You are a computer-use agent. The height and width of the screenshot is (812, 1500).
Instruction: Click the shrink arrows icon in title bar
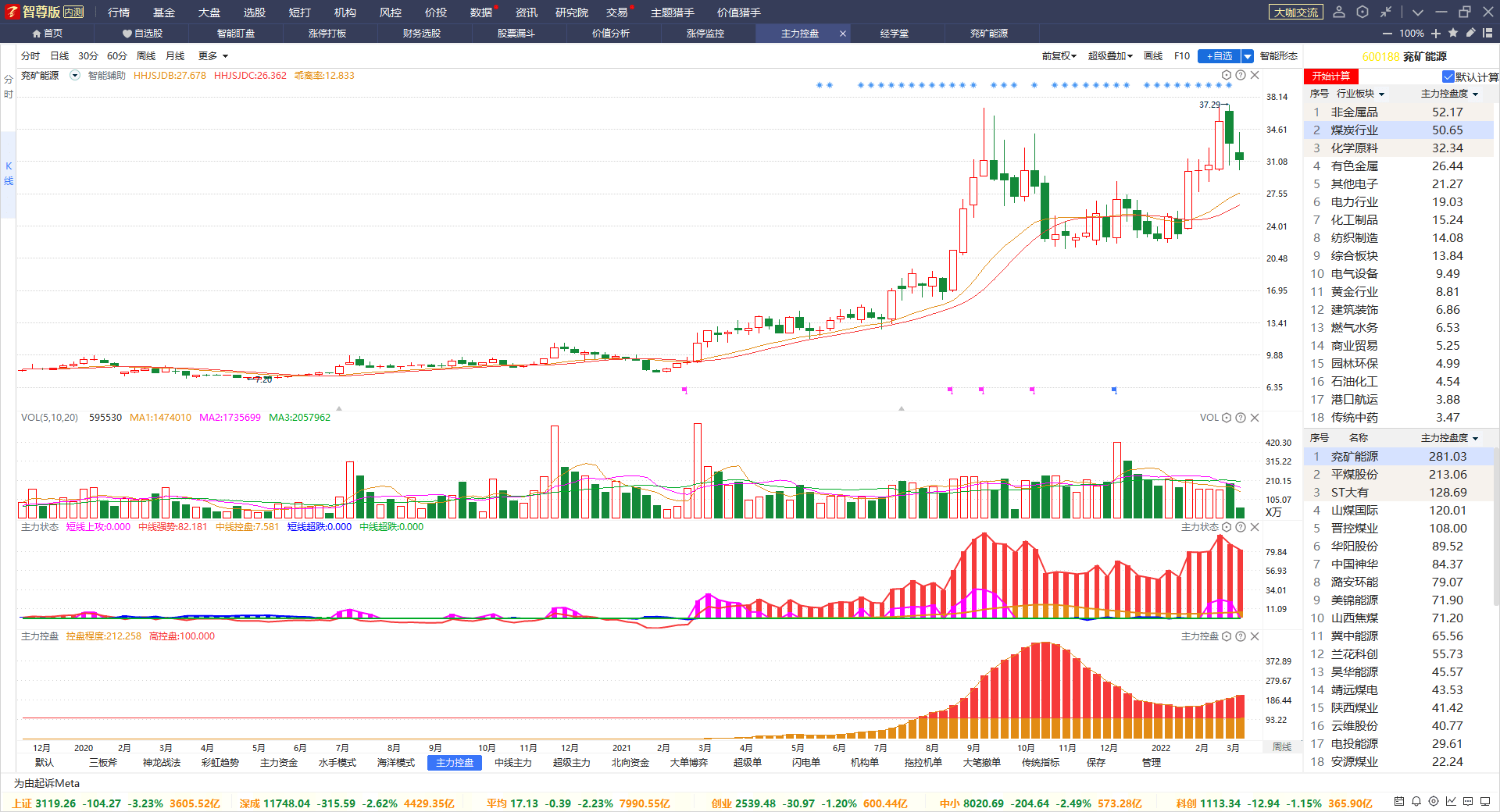pyautogui.click(x=1386, y=12)
